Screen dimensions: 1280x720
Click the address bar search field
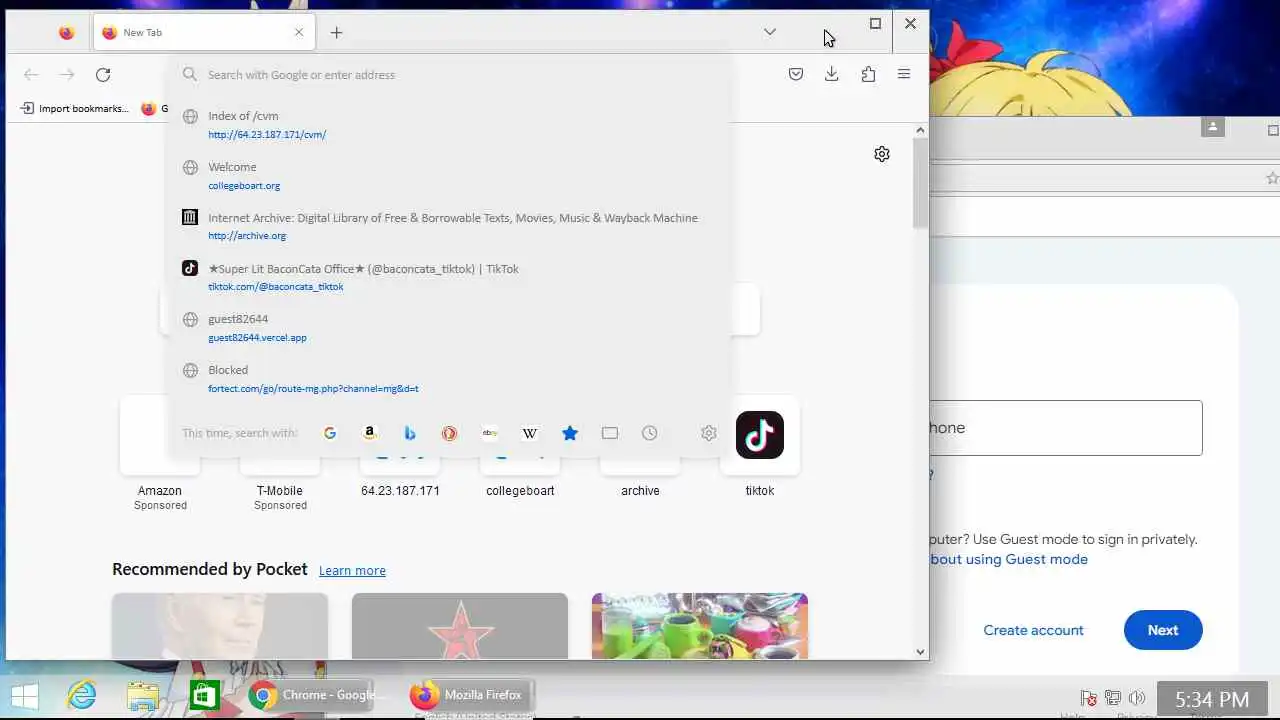pos(450,75)
